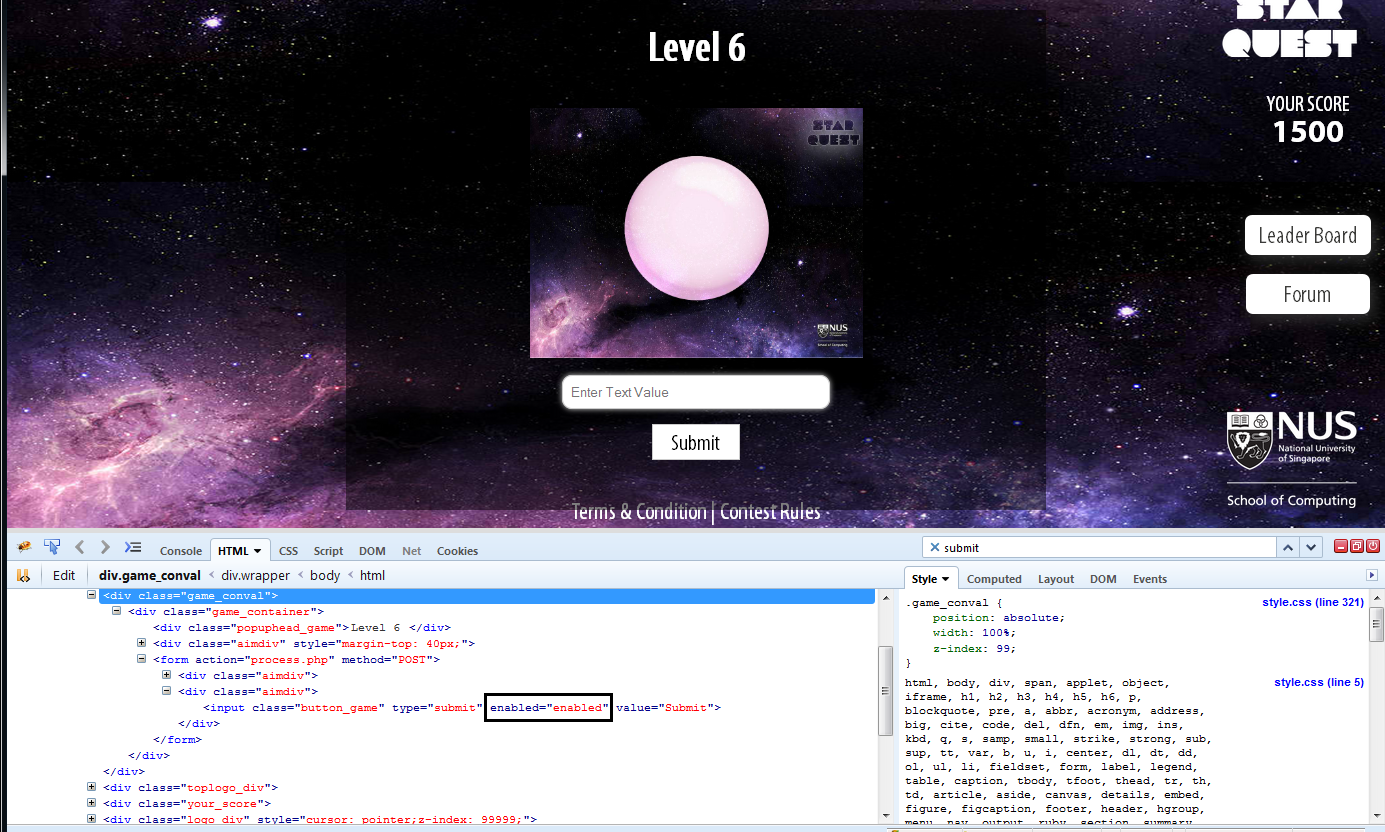Click the .game_conval selector text
The height and width of the screenshot is (832, 1385).
948,603
